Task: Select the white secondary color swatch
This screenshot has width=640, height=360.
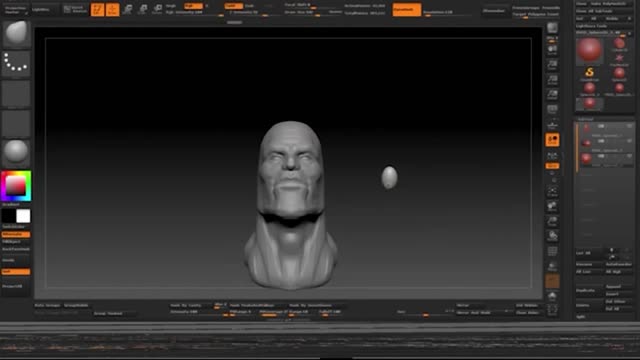Action: 23,216
